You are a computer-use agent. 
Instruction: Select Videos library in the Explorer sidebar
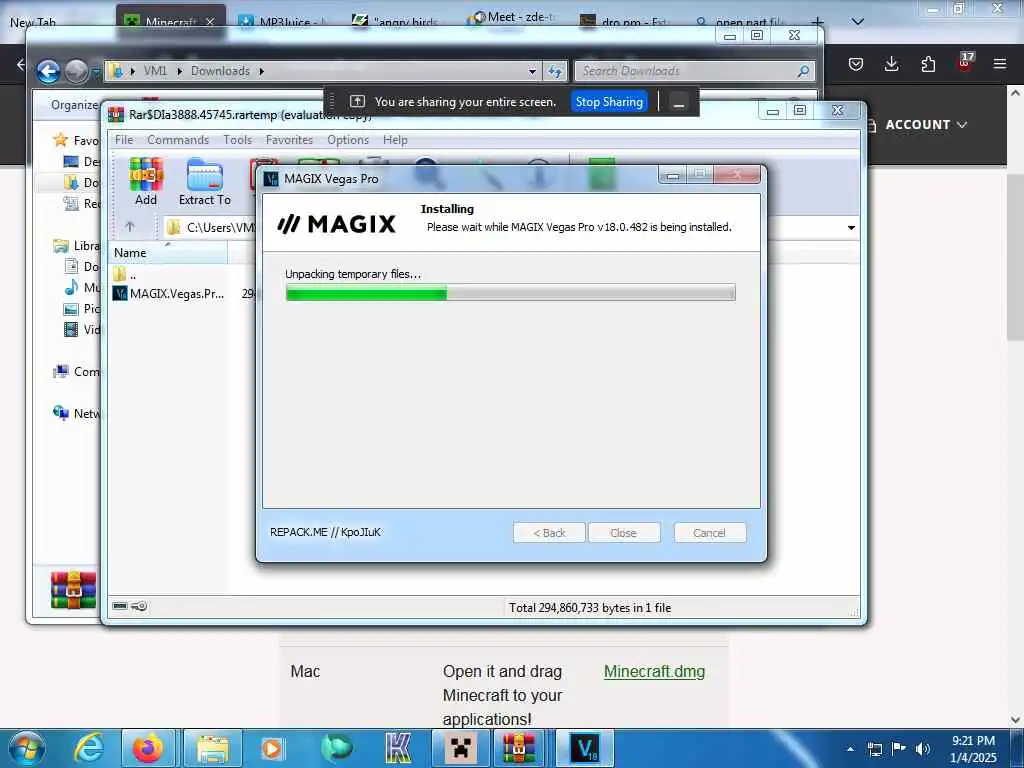click(x=82, y=330)
